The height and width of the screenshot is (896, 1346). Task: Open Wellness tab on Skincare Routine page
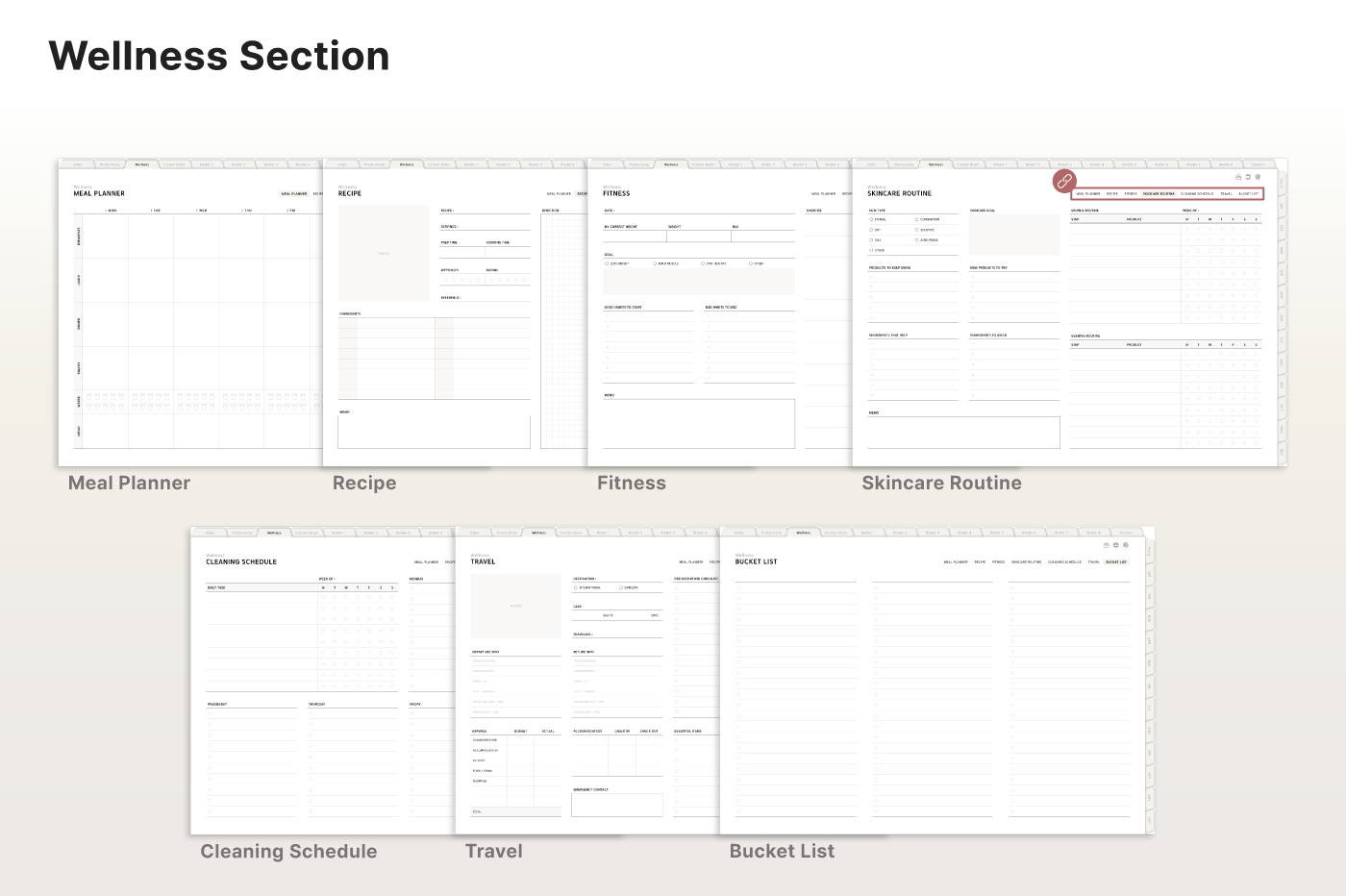935,164
